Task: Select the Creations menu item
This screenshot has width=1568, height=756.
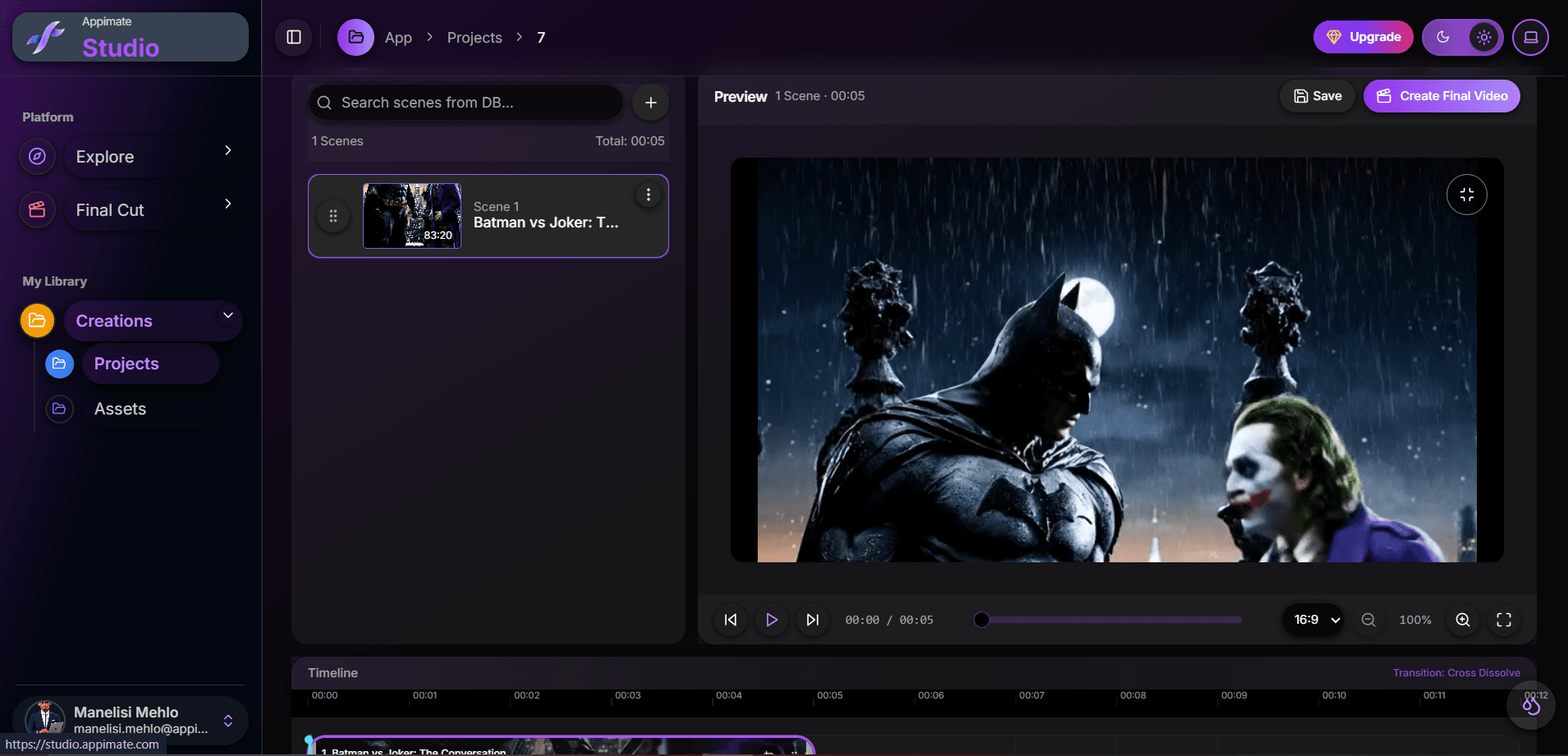Action: tap(153, 321)
